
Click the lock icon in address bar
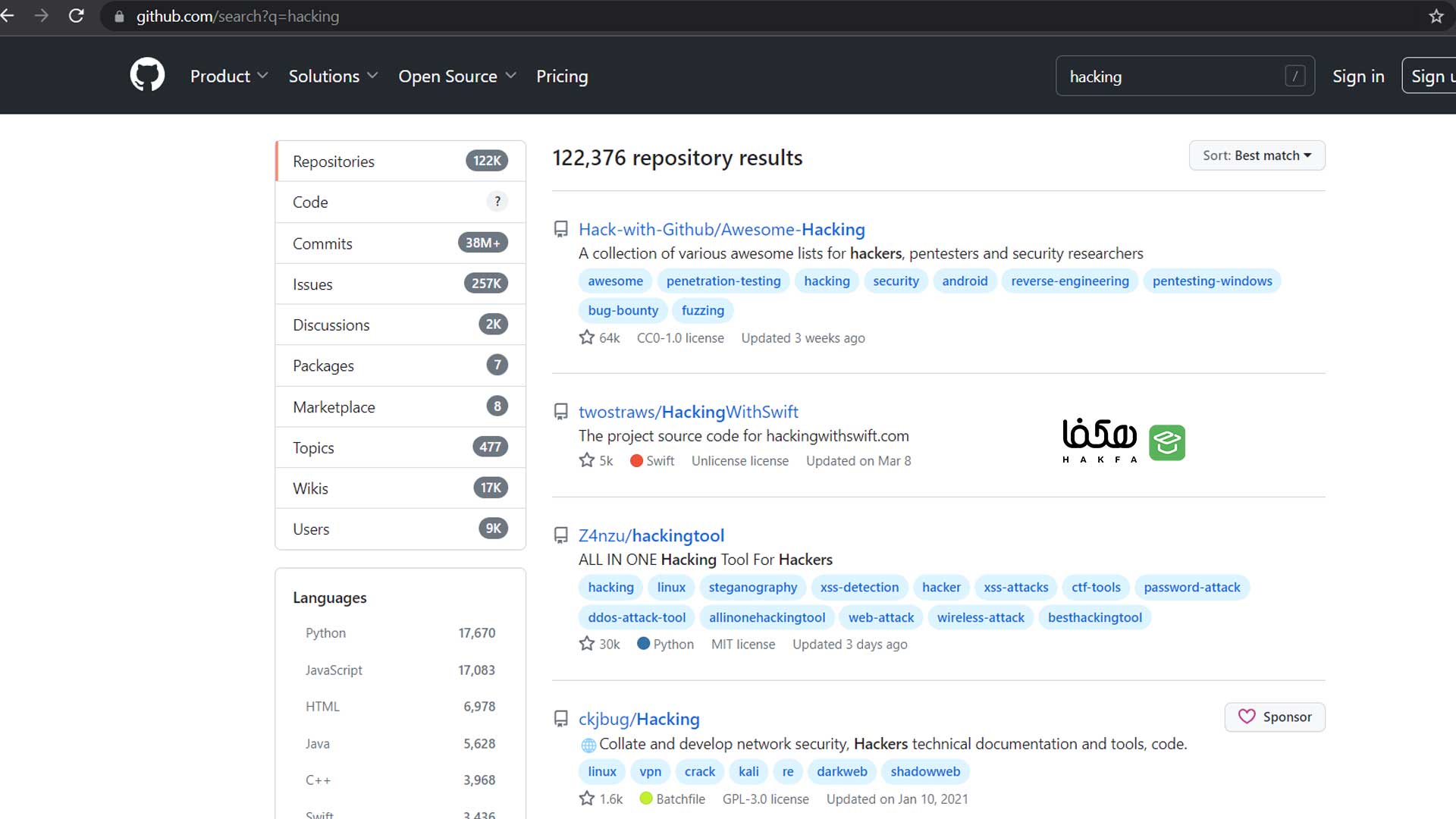[119, 16]
